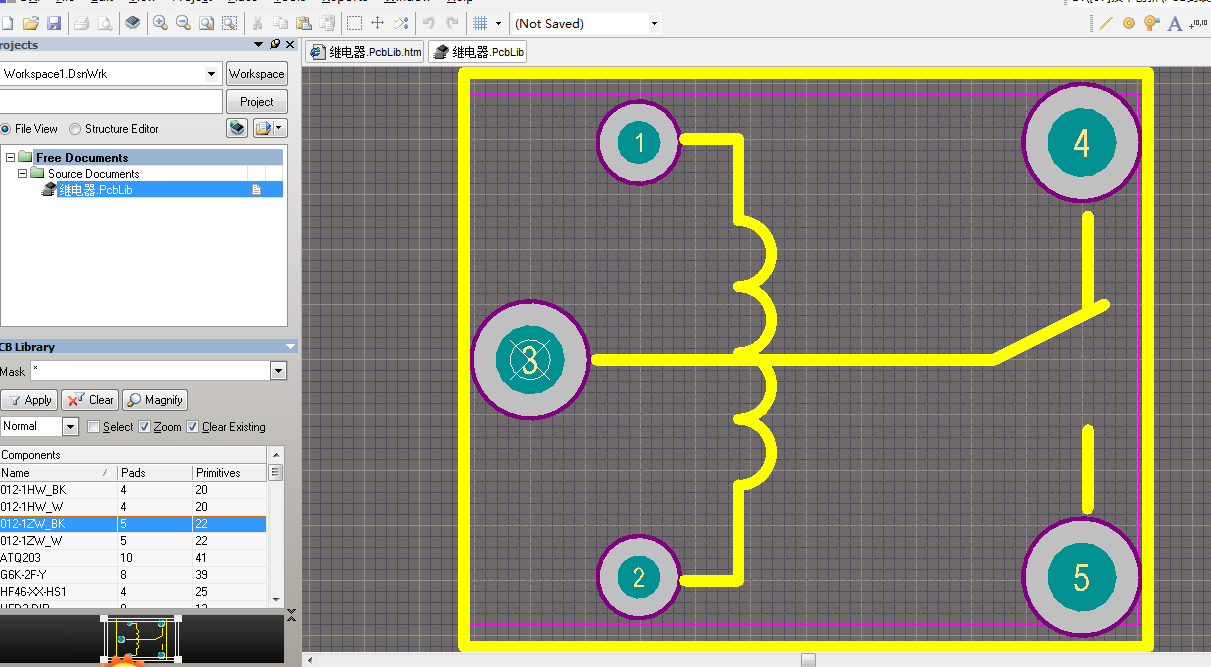Image resolution: width=1211 pixels, height=667 pixels.
Task: Select component ATQ203 in list
Action: pyautogui.click(x=133, y=558)
